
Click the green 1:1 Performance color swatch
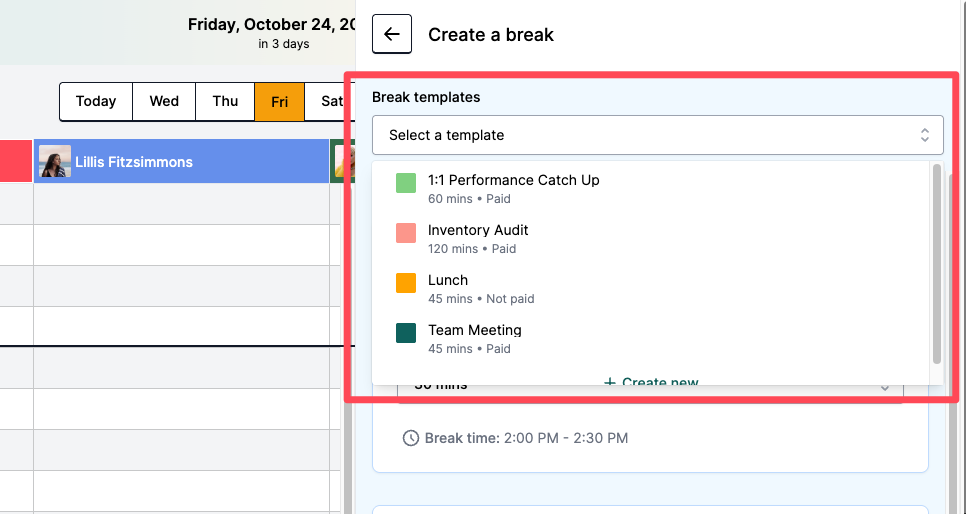point(406,183)
